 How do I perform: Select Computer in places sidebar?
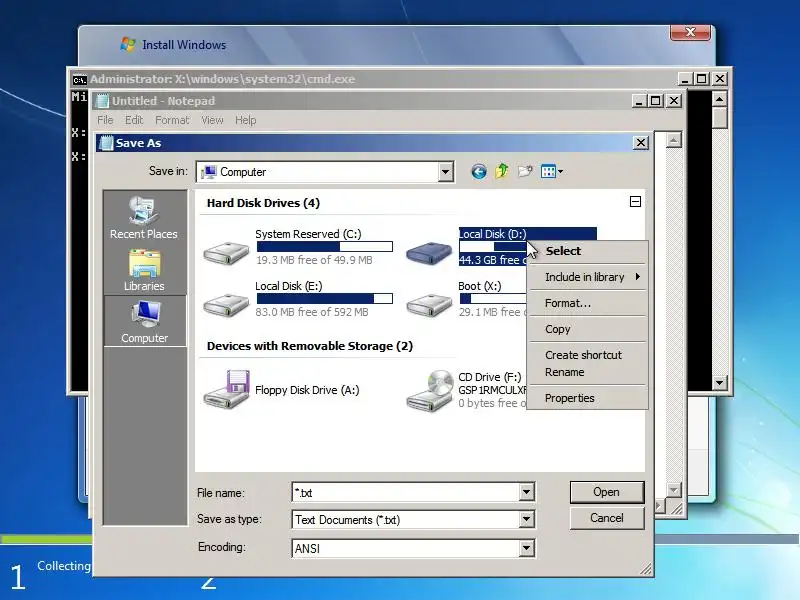145,321
